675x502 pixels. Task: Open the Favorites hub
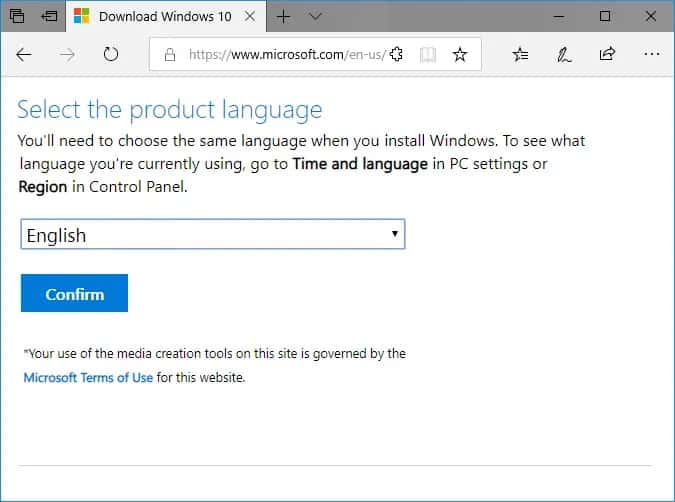coord(520,54)
